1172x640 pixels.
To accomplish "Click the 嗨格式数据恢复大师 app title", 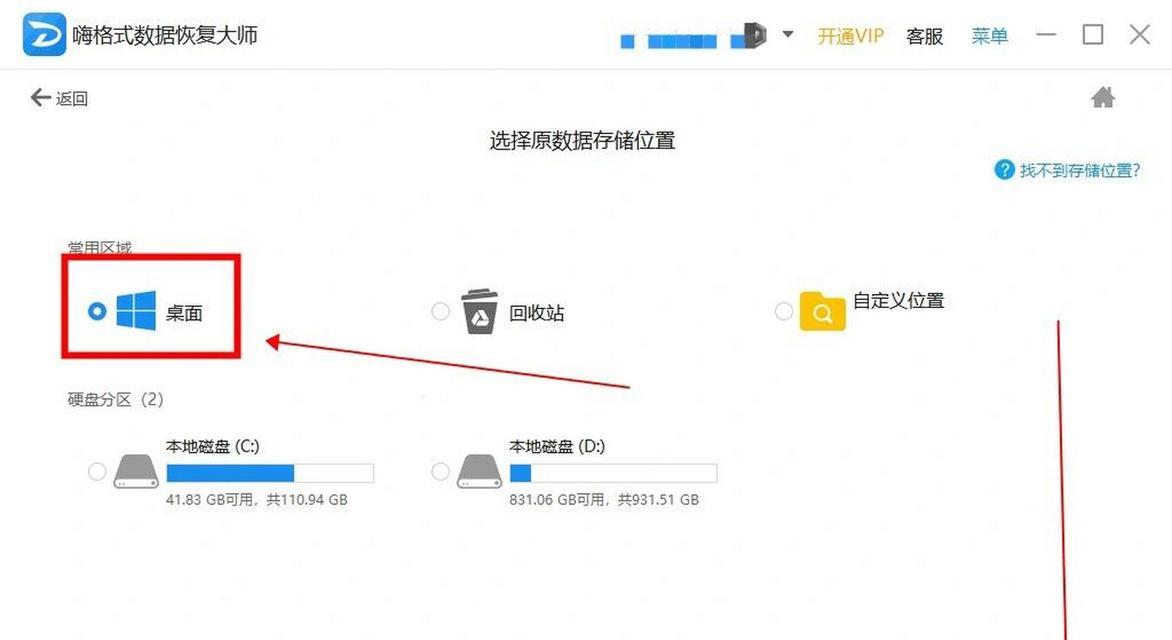I will coord(165,35).
